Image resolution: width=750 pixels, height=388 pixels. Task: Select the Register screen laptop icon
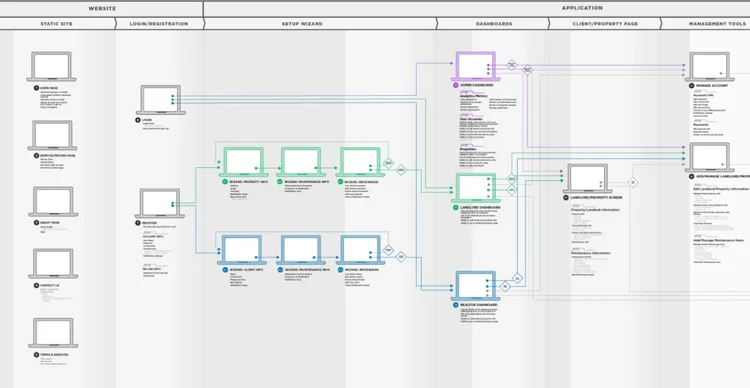click(160, 203)
